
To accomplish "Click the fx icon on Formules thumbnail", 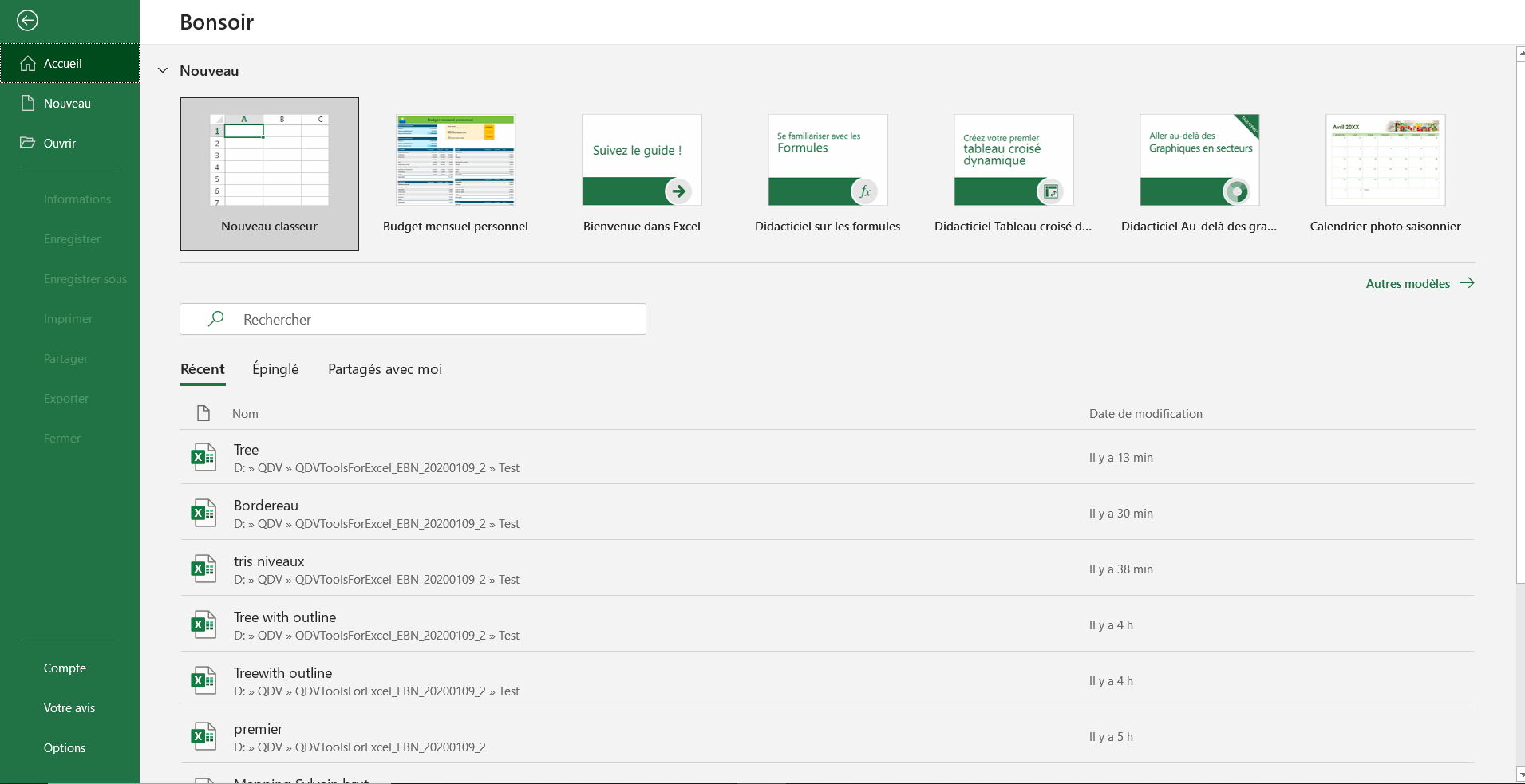I will [x=865, y=191].
